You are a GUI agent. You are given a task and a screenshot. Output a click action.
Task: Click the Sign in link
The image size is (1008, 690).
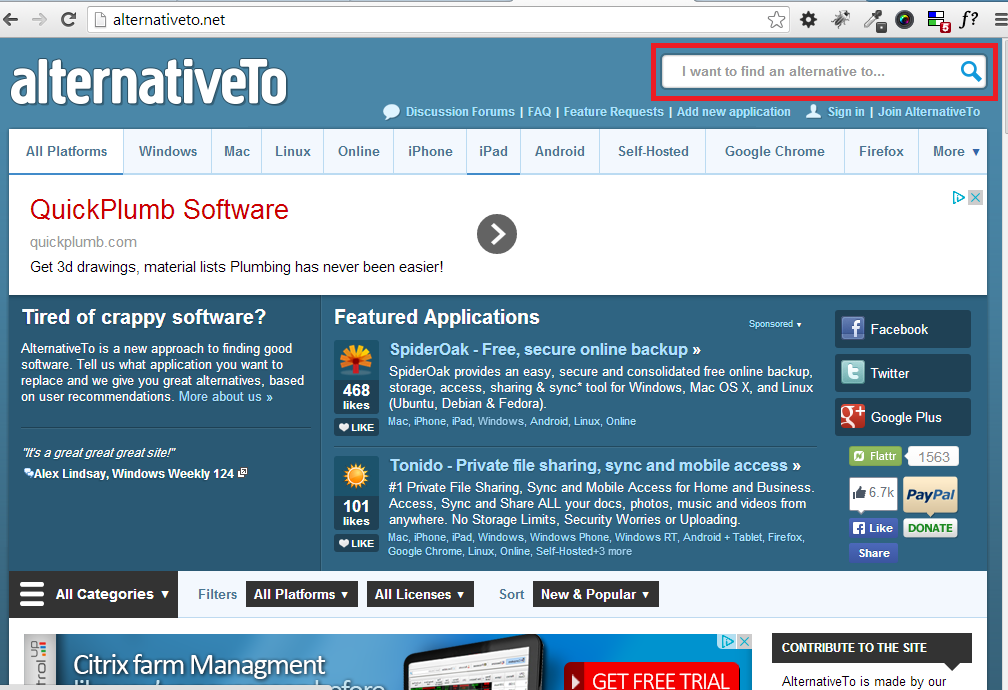click(846, 112)
